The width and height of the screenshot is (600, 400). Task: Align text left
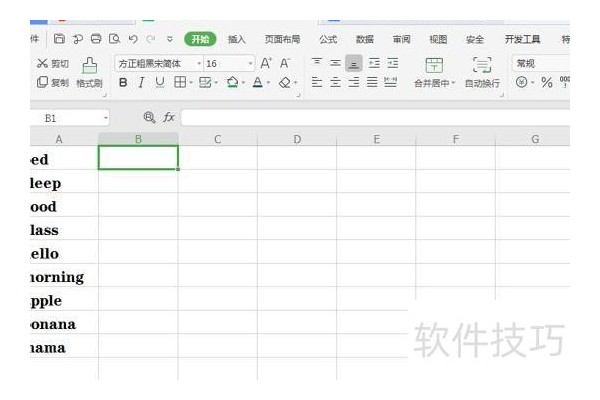pyautogui.click(x=316, y=82)
